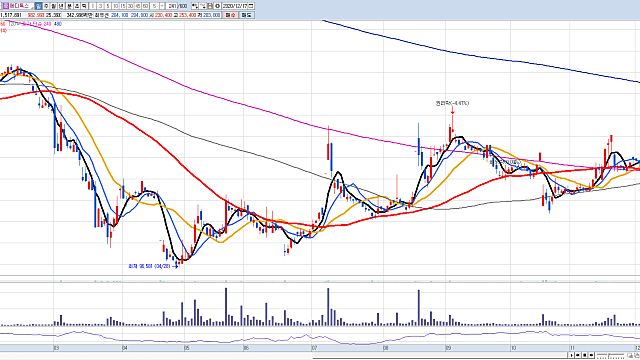Click the candle count input showing 241
Viewport: 640px width, 360px height.
[x=172, y=6]
